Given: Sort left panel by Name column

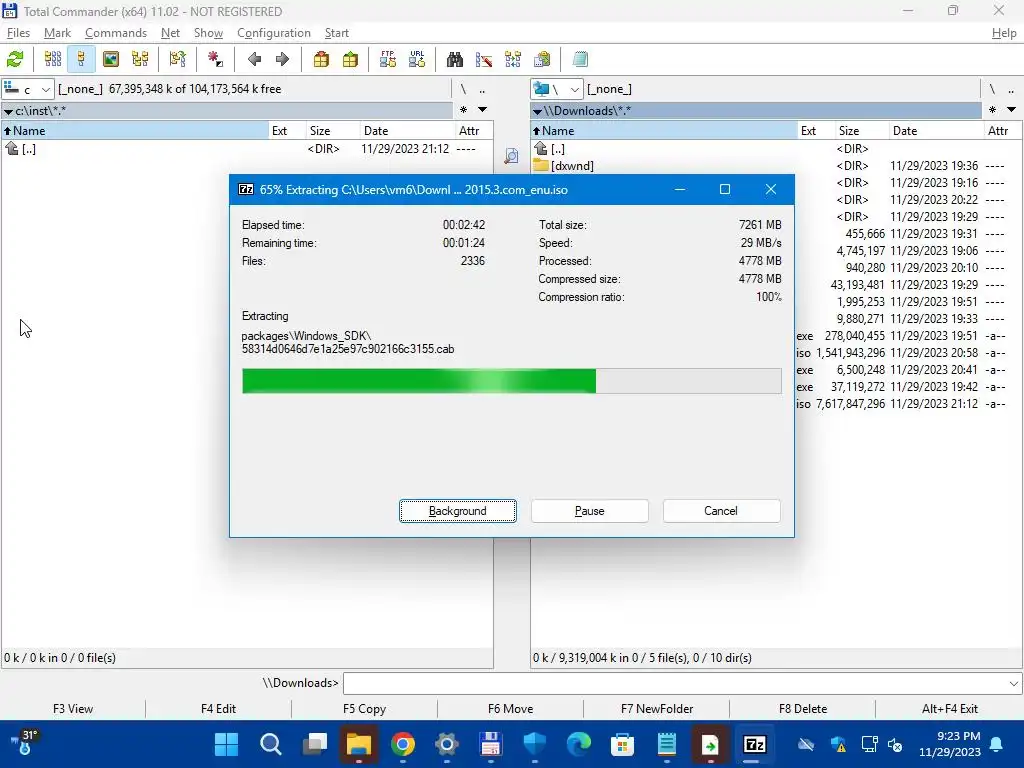Looking at the screenshot, I should tap(135, 131).
